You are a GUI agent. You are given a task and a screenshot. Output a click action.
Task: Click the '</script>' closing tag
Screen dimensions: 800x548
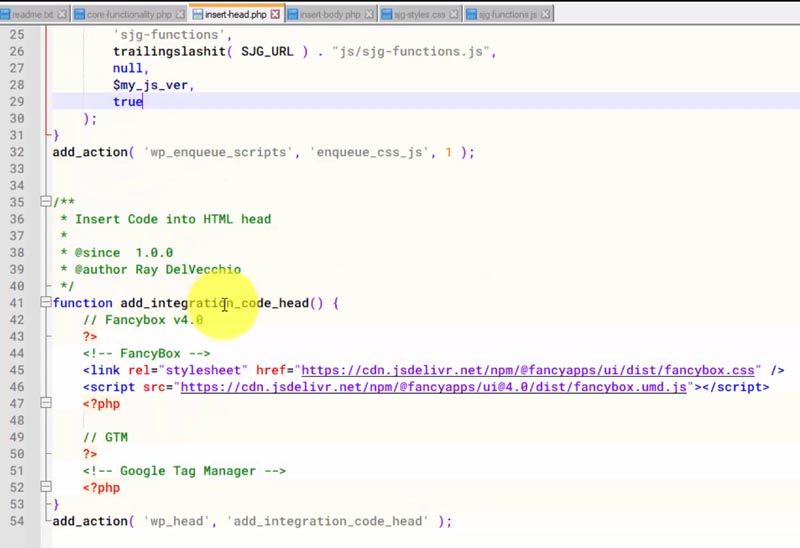pyautogui.click(x=735, y=387)
